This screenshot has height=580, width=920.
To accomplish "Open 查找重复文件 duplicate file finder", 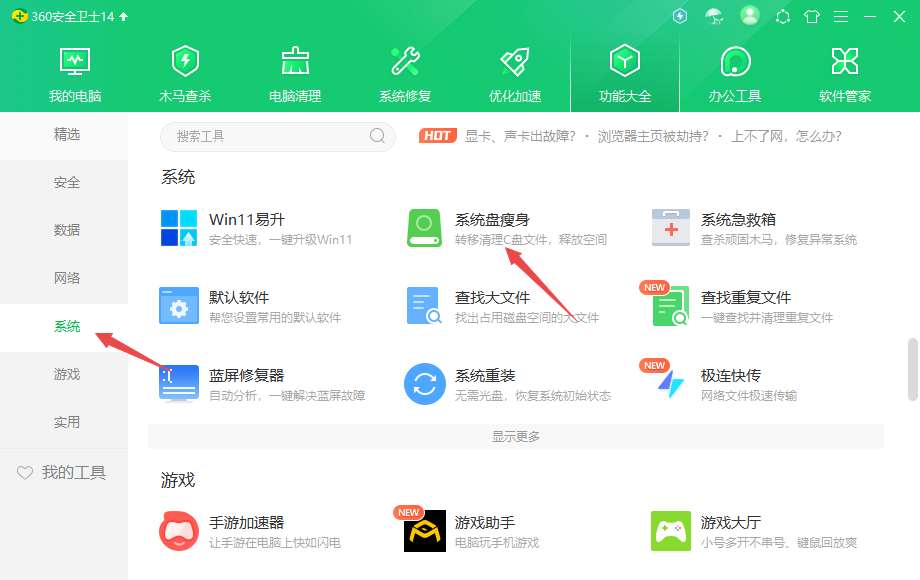I will pos(671,306).
